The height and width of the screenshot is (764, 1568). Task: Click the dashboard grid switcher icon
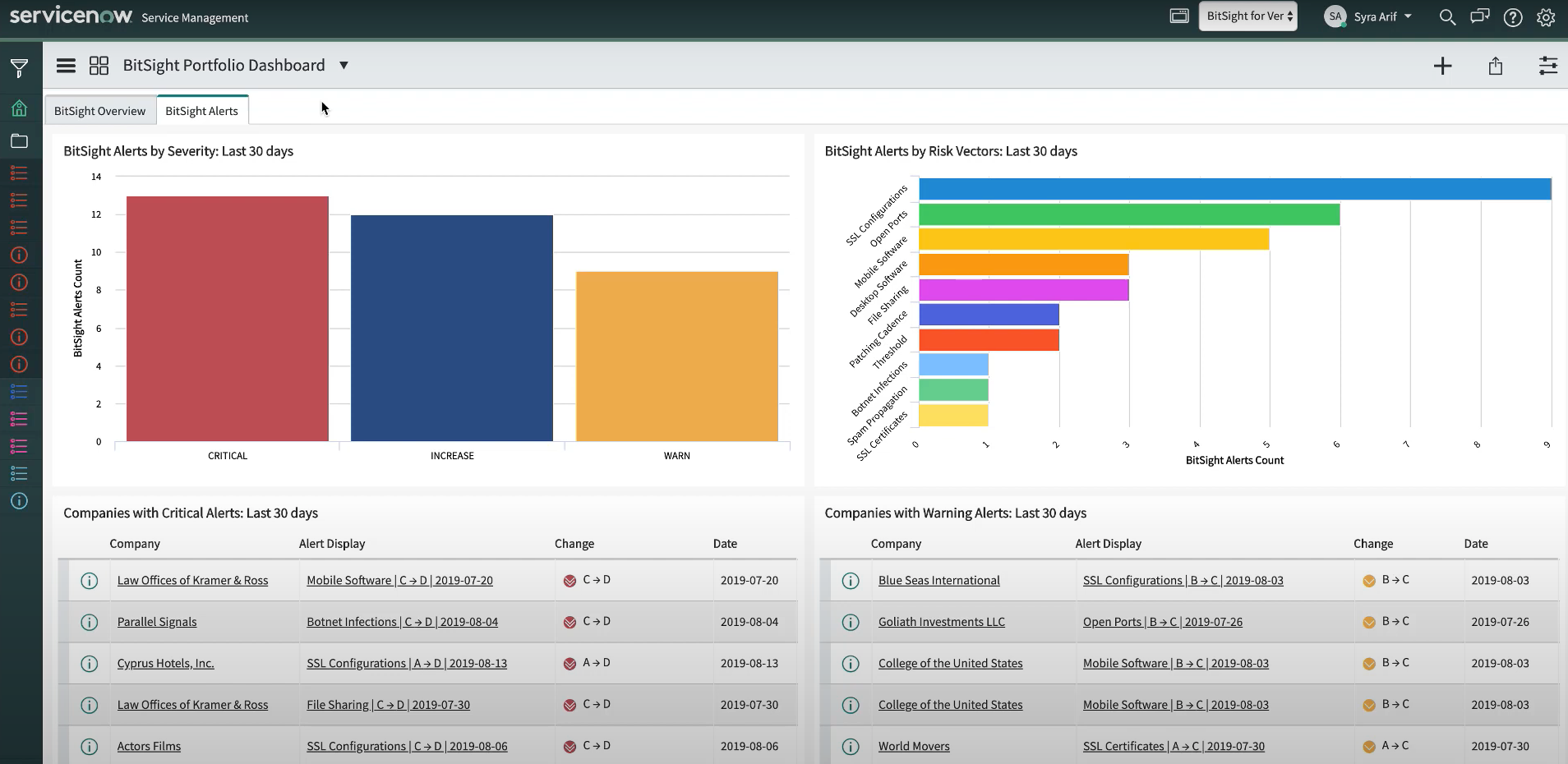[x=98, y=65]
